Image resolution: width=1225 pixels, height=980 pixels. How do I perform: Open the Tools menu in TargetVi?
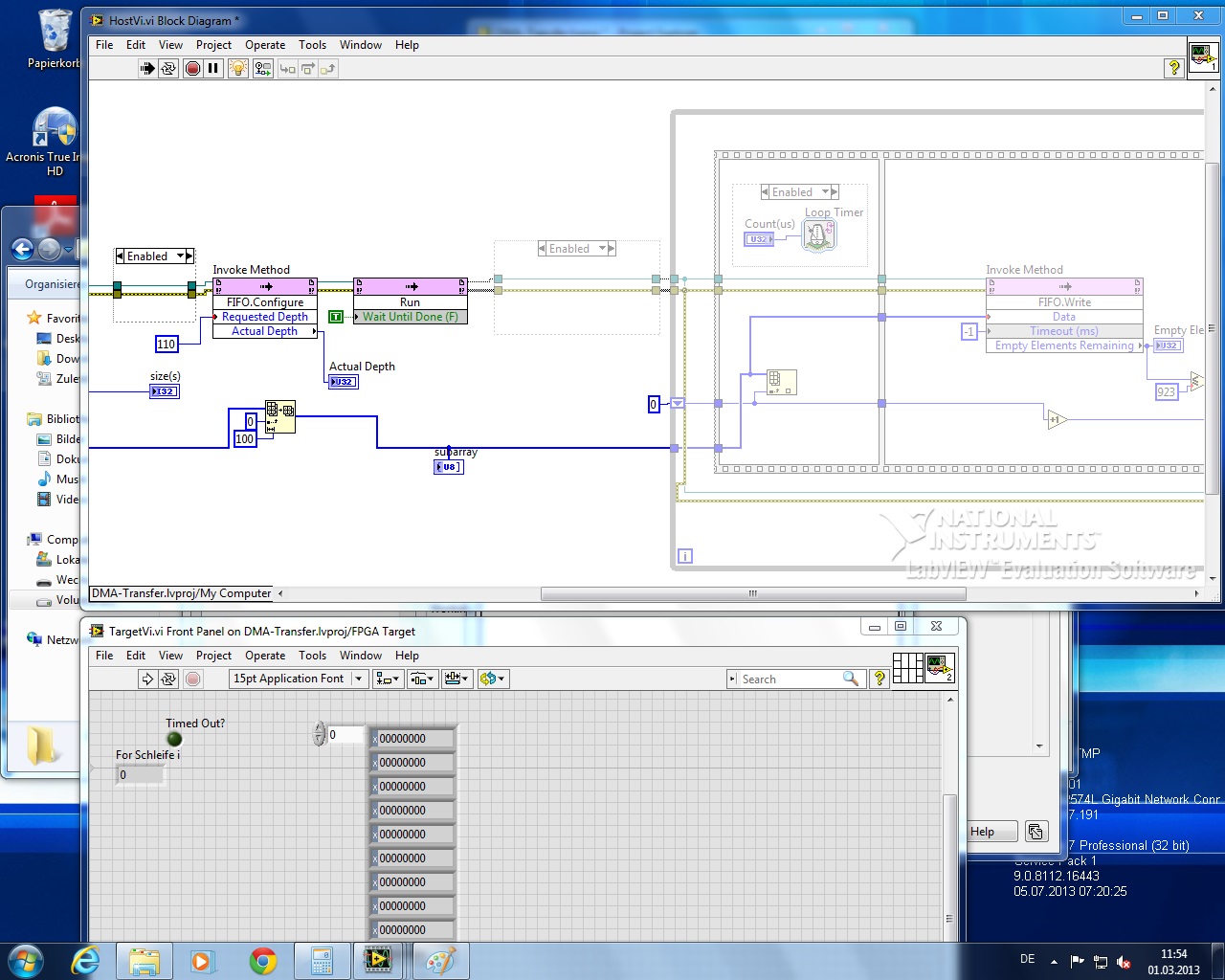(312, 656)
